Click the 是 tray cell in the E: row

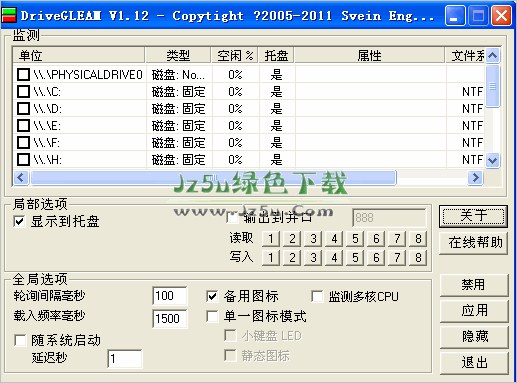point(276,126)
